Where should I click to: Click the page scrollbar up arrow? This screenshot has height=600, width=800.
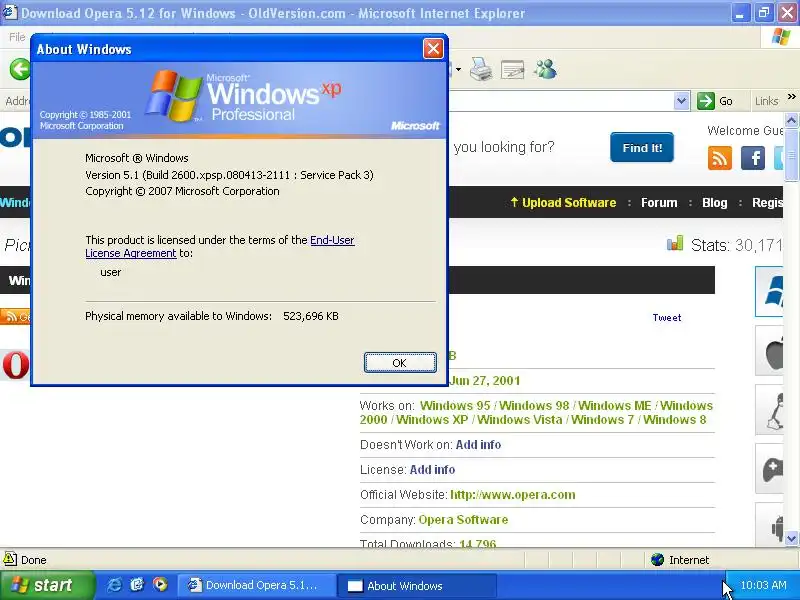pos(791,120)
